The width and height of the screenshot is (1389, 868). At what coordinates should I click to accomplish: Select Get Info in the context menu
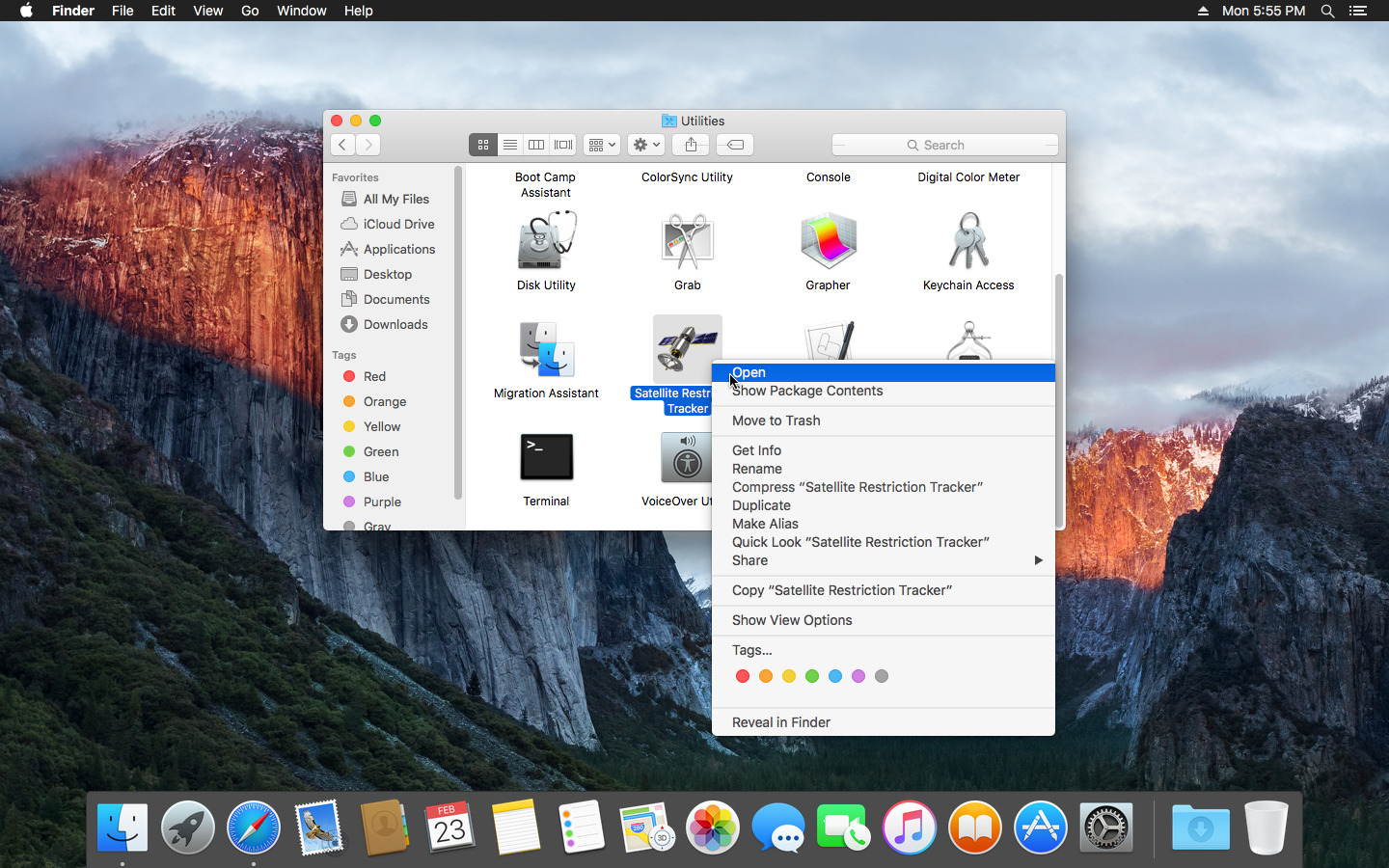(x=756, y=450)
